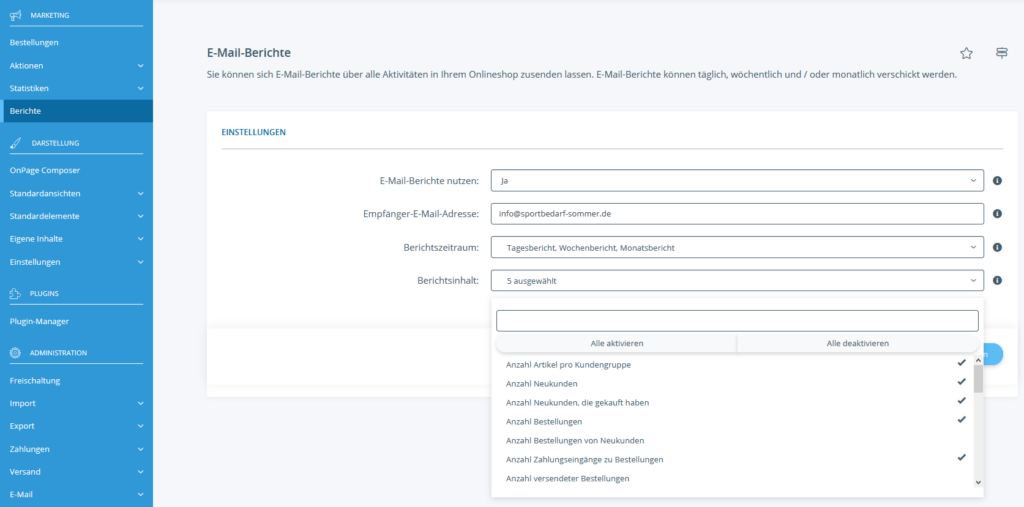
Task: Click Alle aktivieren button
Action: [616, 343]
